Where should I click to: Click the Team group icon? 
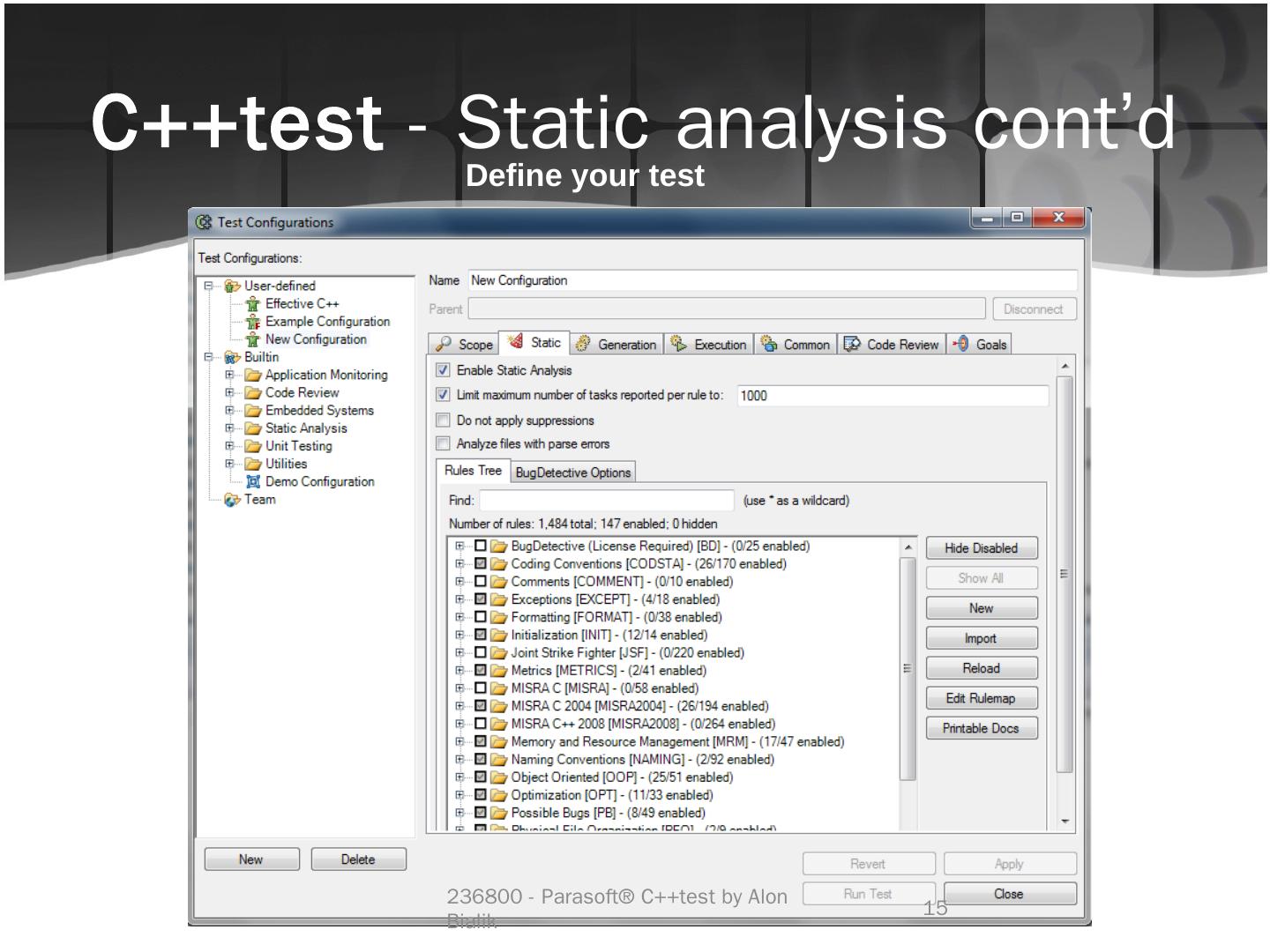pos(233,500)
